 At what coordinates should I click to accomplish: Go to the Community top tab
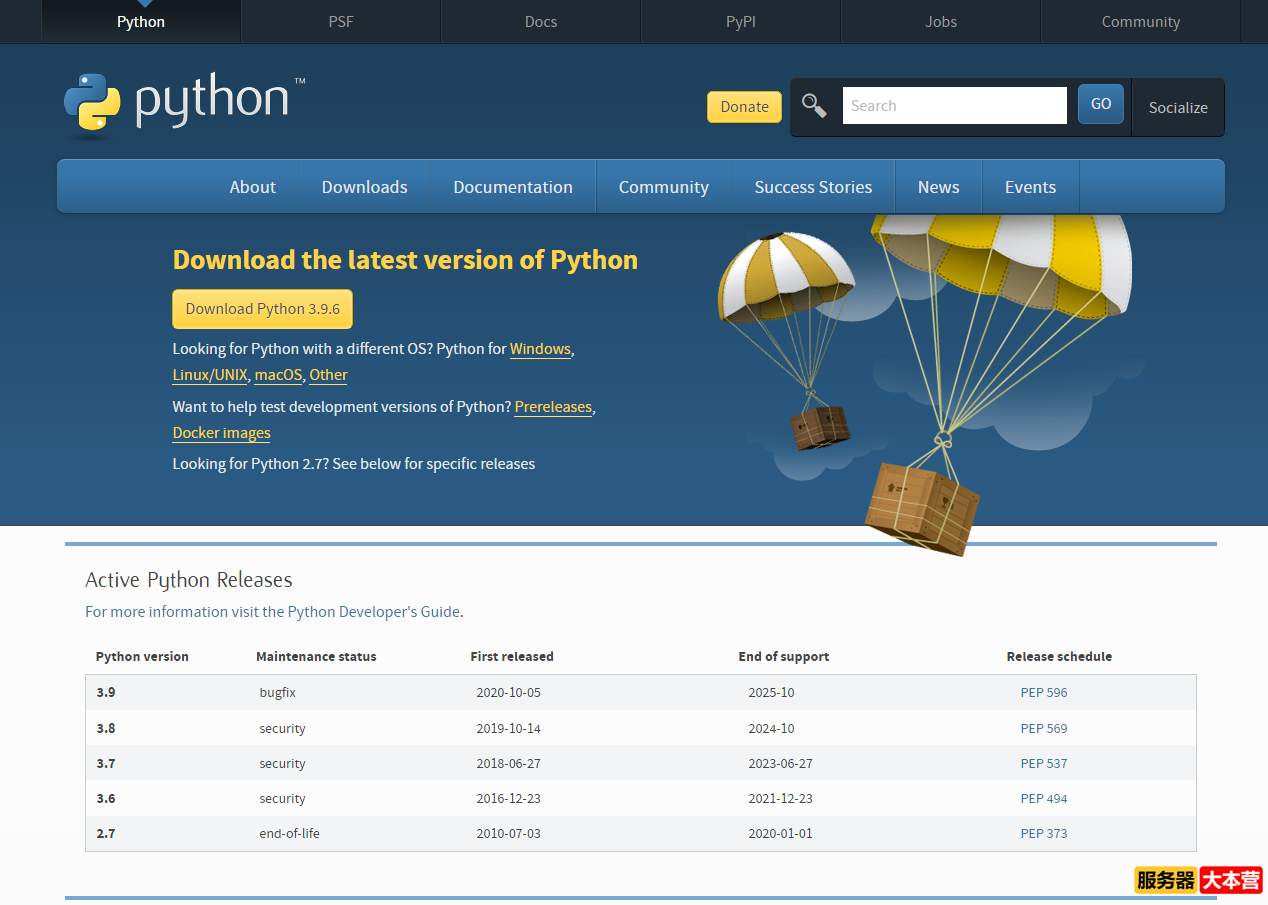[1141, 22]
